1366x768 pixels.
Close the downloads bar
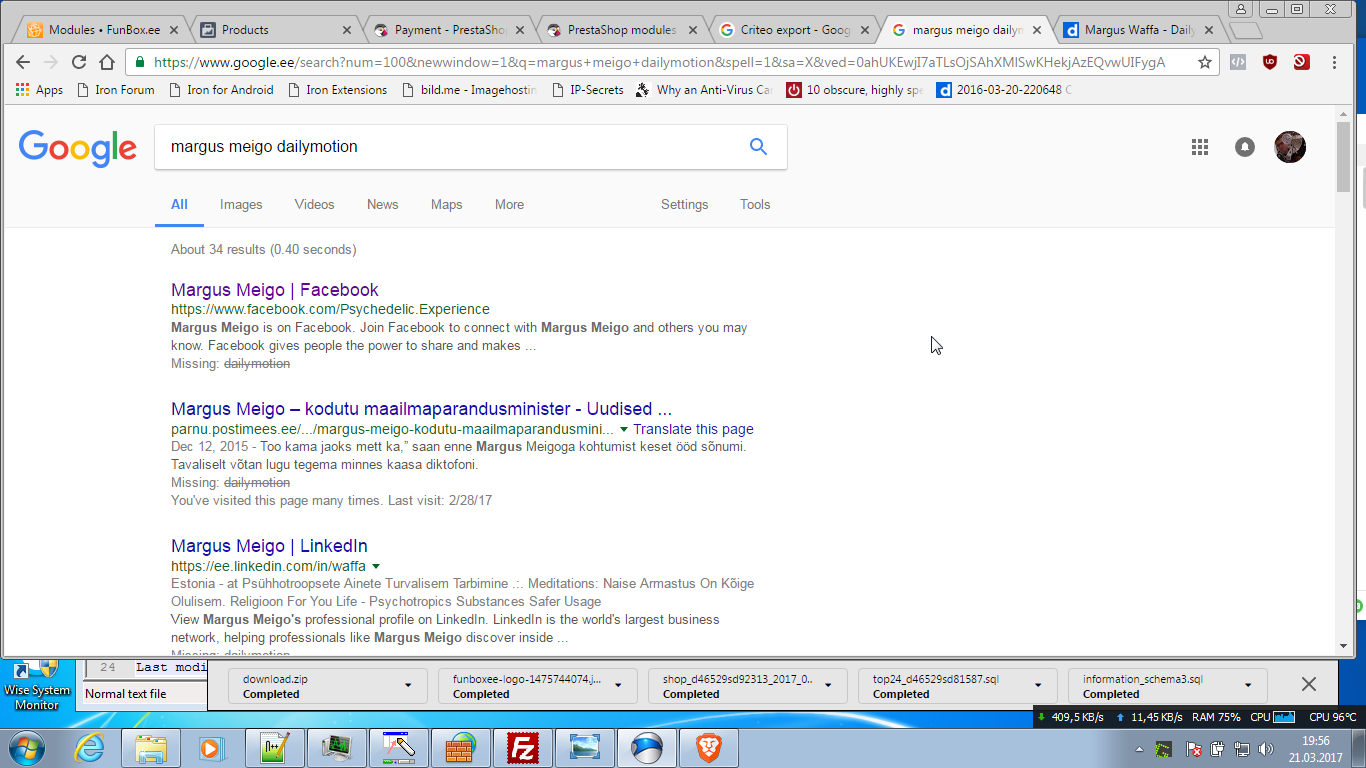click(x=1308, y=685)
